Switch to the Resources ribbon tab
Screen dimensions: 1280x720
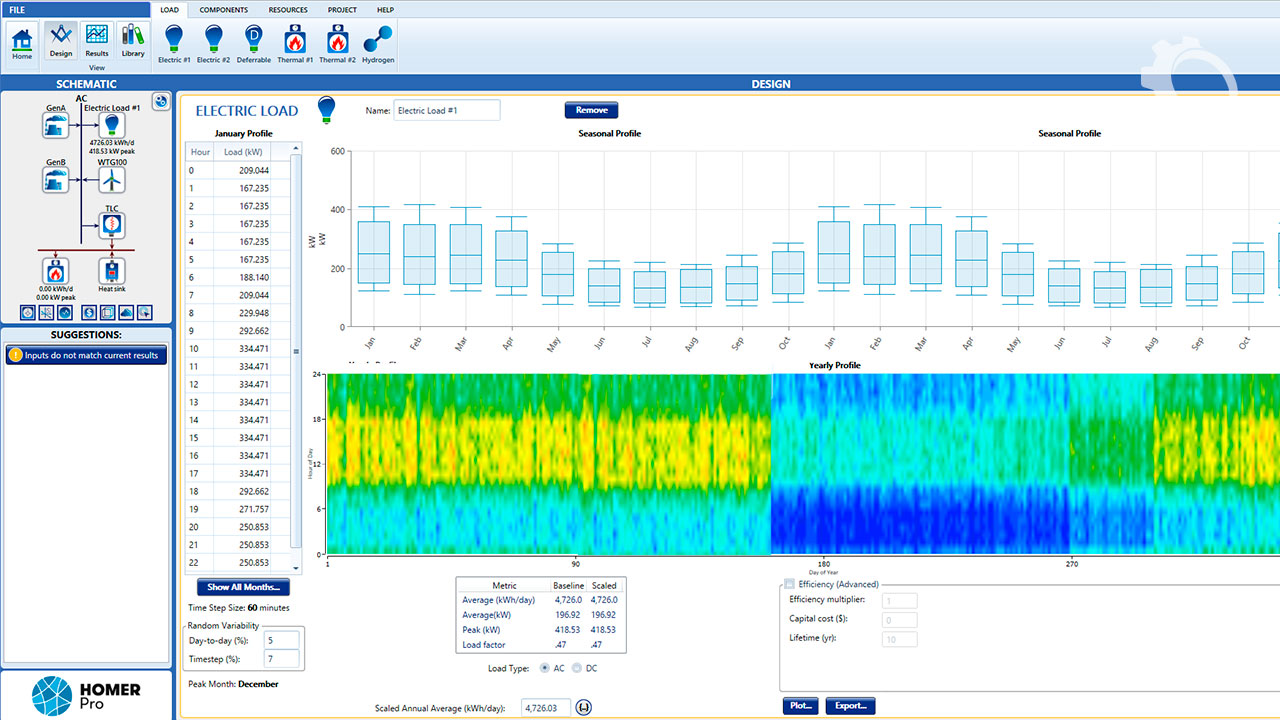(x=288, y=9)
